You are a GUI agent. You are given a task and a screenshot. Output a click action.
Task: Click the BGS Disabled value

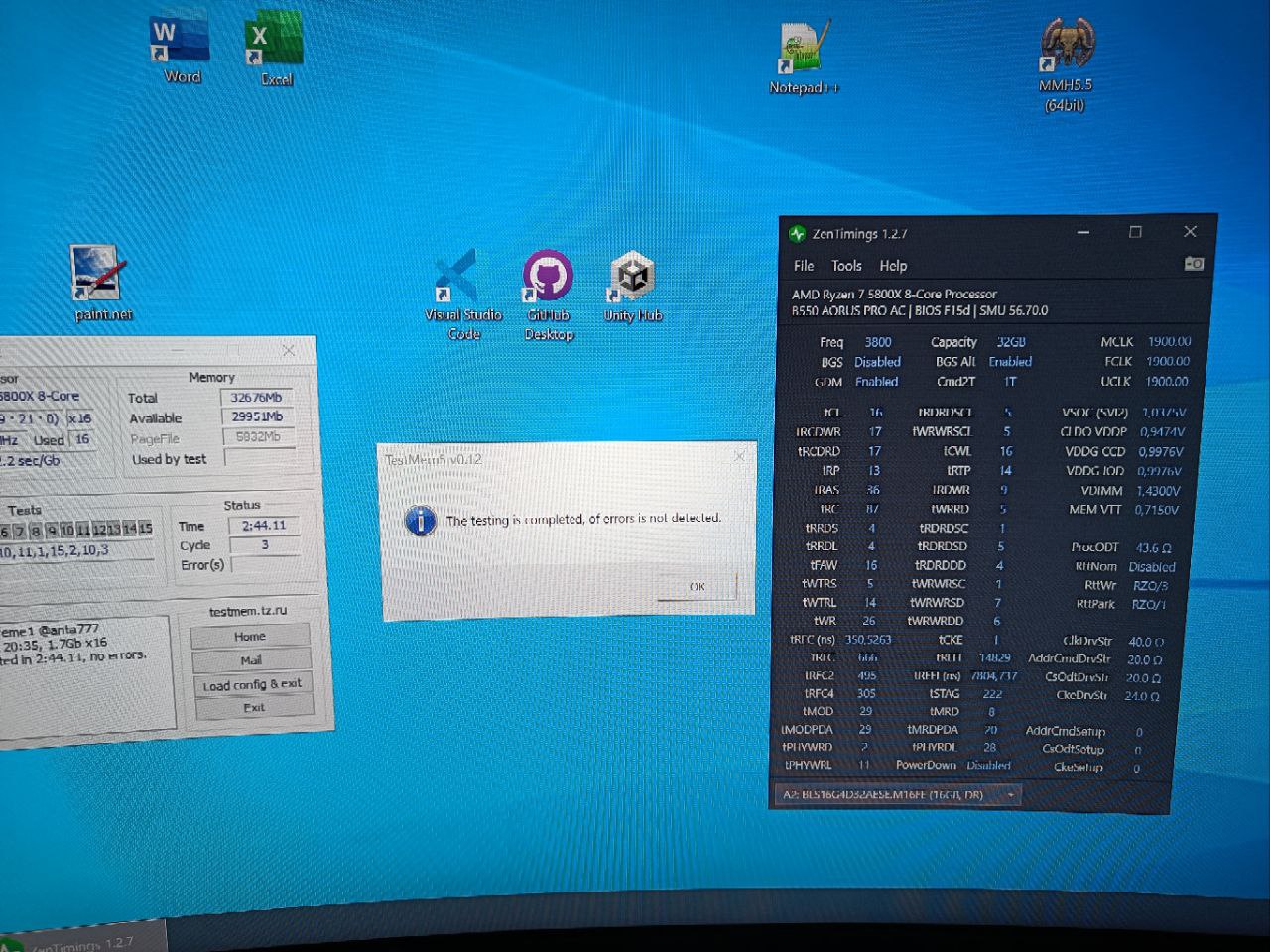point(877,362)
